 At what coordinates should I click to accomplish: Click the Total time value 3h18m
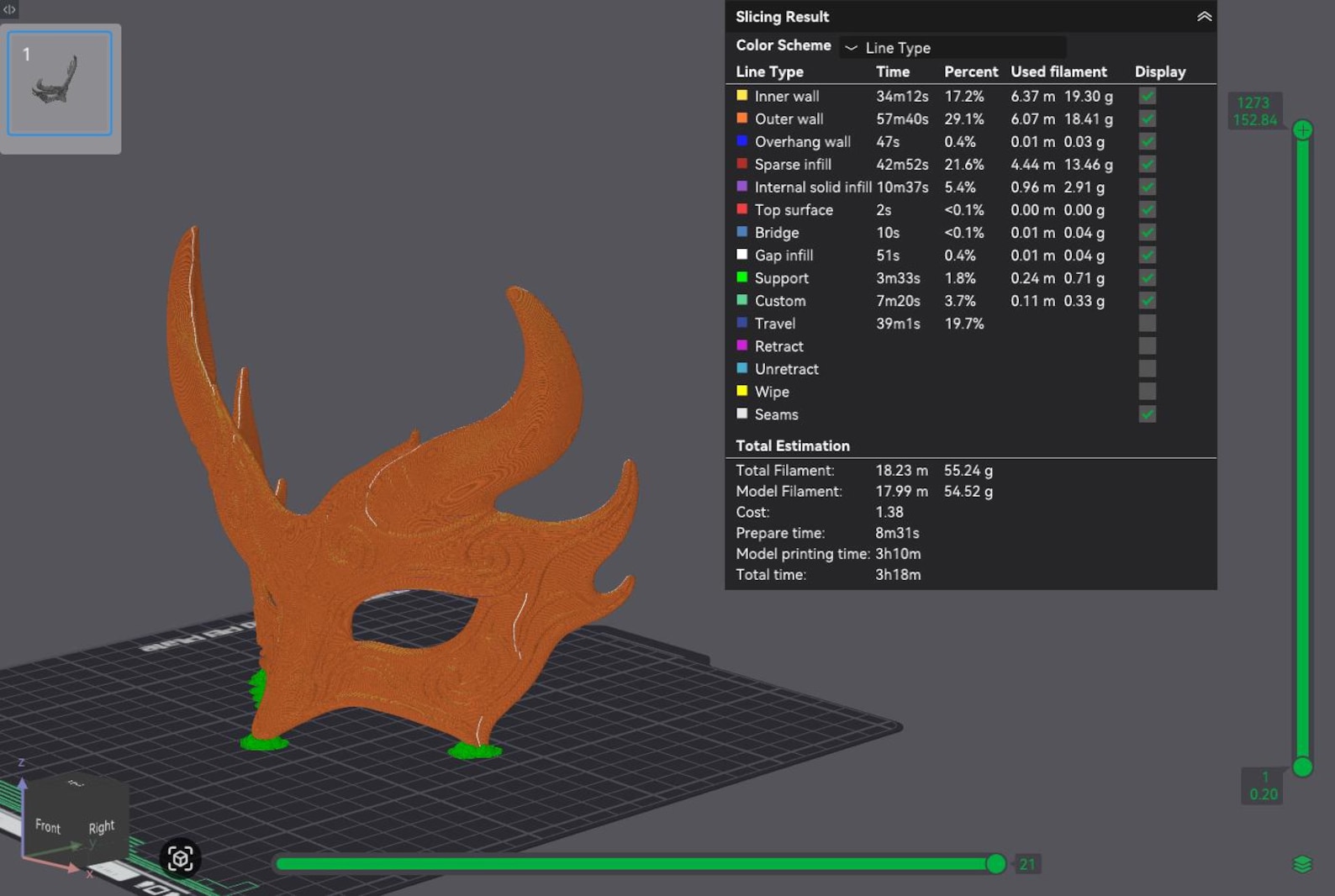(x=898, y=575)
